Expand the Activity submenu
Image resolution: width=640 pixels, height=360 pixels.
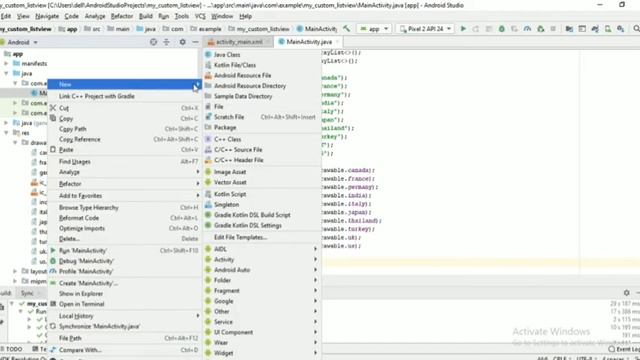tap(262, 259)
